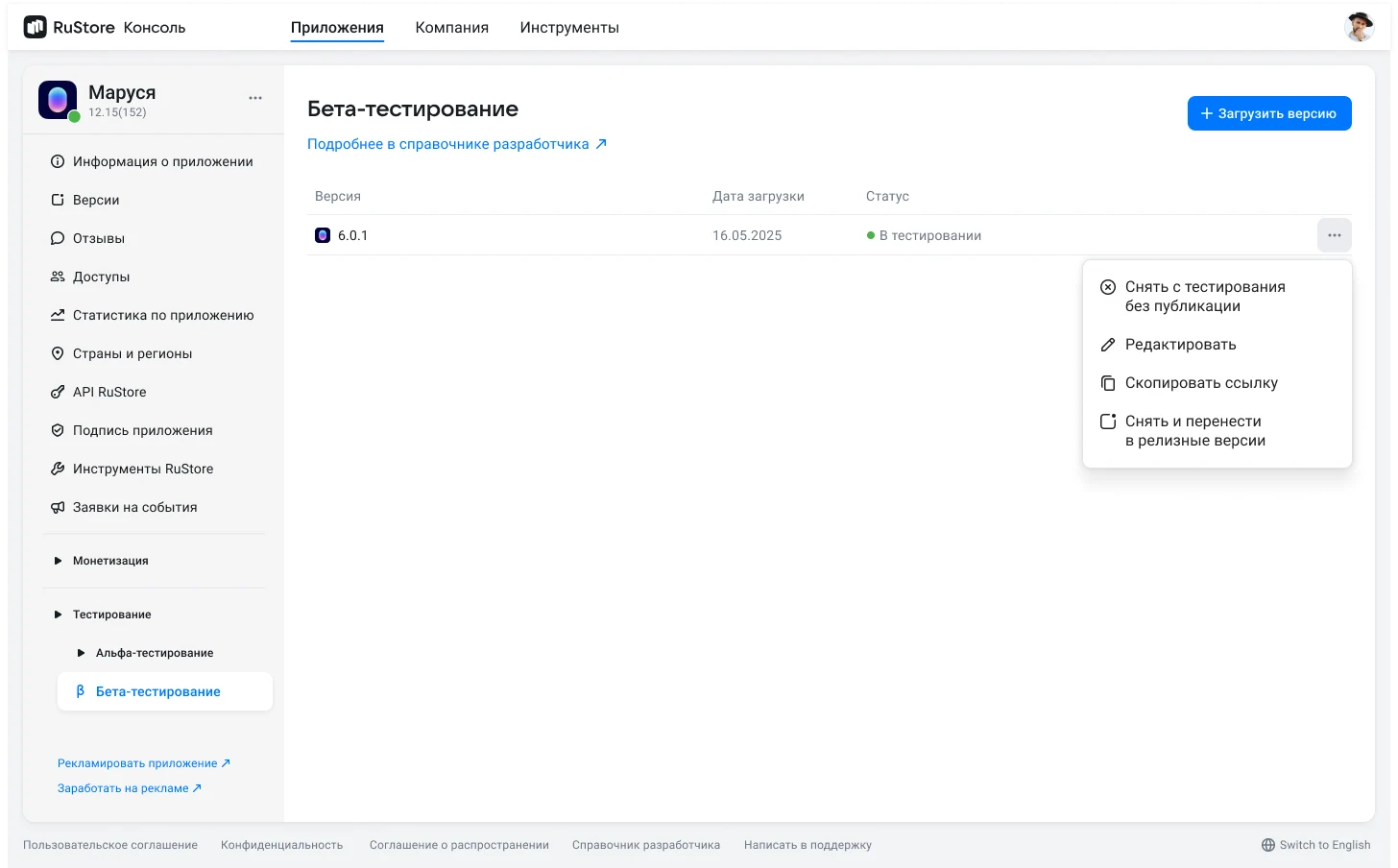
Task: Click the external arrow icon after Подробнее в справочнике
Action: coord(601,144)
